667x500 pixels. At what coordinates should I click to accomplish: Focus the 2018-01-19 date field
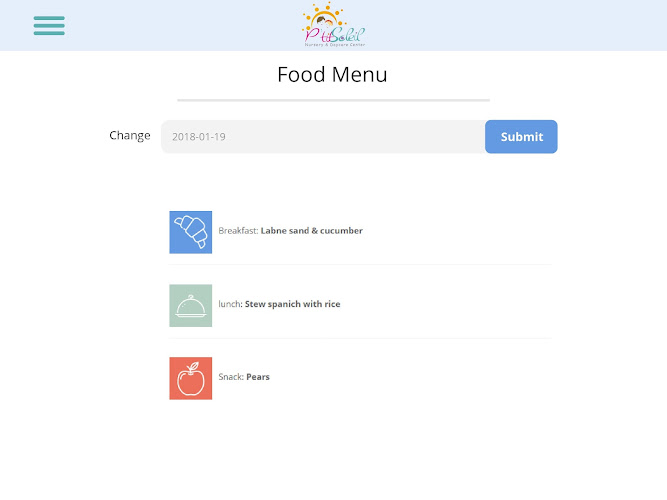[323, 137]
